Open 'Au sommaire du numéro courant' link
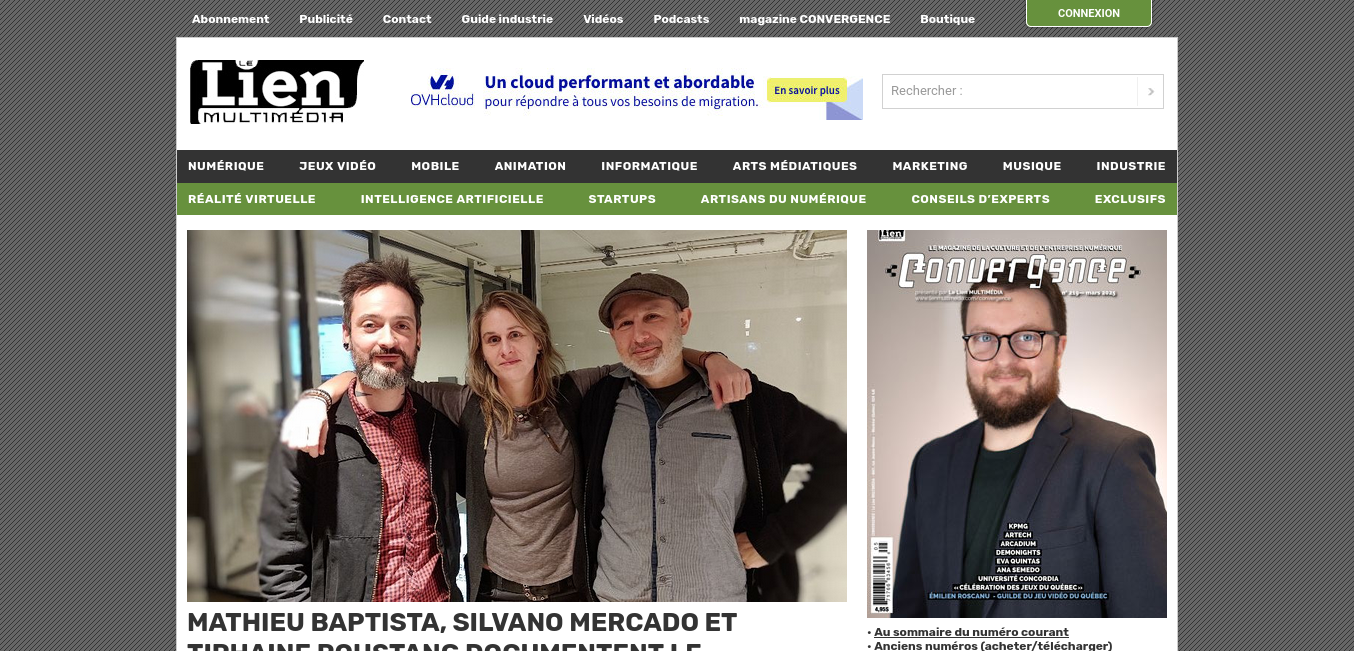 (x=971, y=632)
